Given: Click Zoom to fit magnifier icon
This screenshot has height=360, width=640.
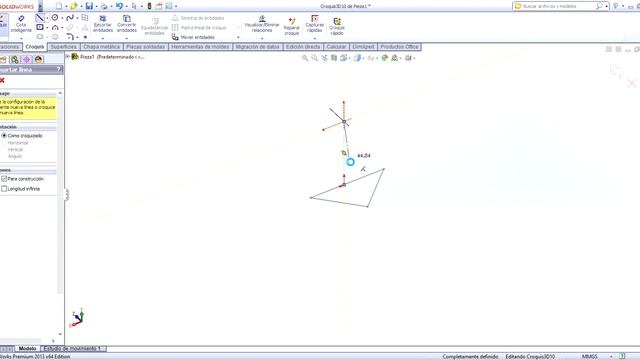Looking at the screenshot, I should pyautogui.click(x=304, y=58).
